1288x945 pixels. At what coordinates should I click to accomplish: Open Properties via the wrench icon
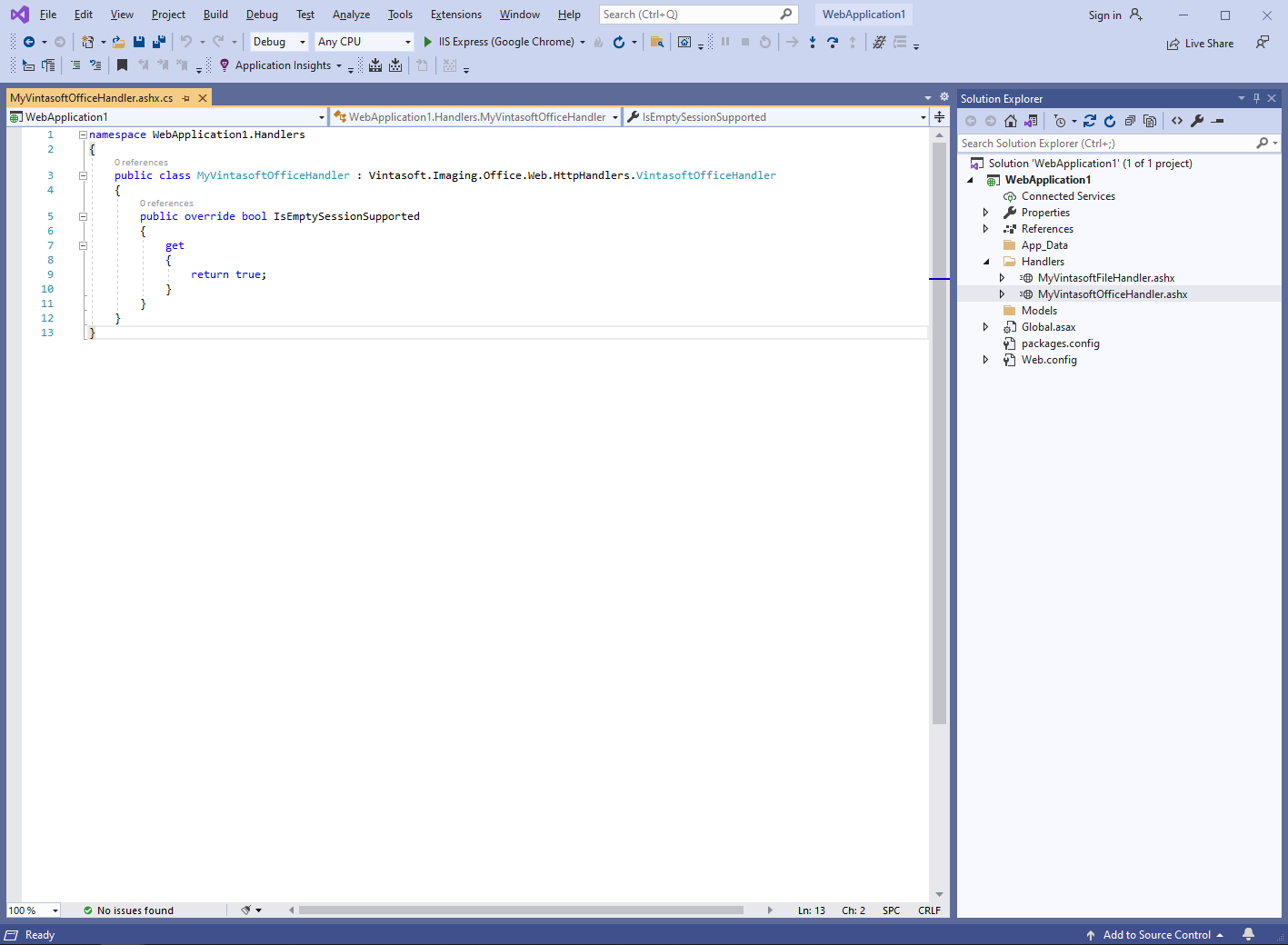(x=1197, y=121)
